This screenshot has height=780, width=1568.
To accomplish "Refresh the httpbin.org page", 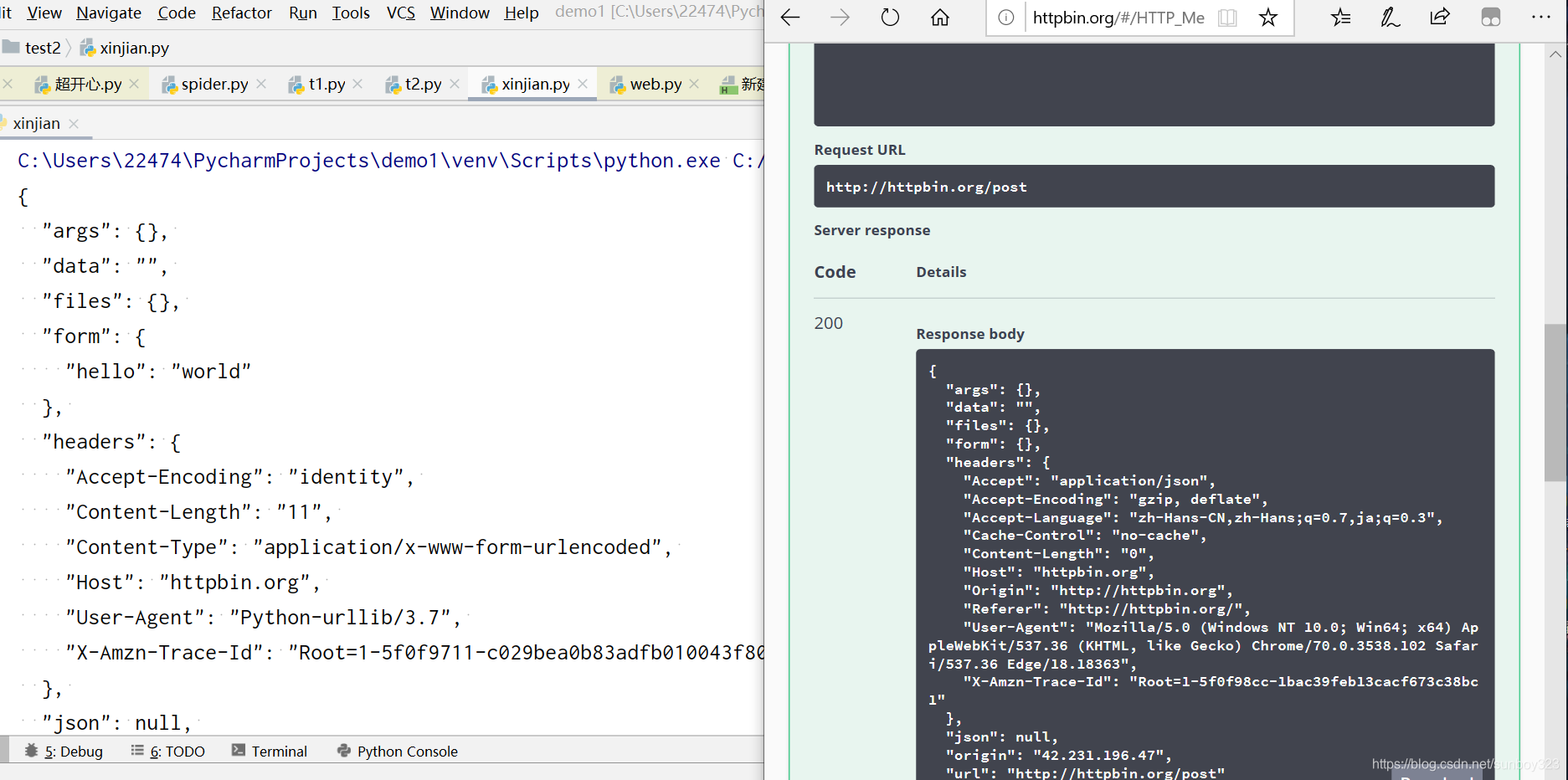I will click(890, 18).
